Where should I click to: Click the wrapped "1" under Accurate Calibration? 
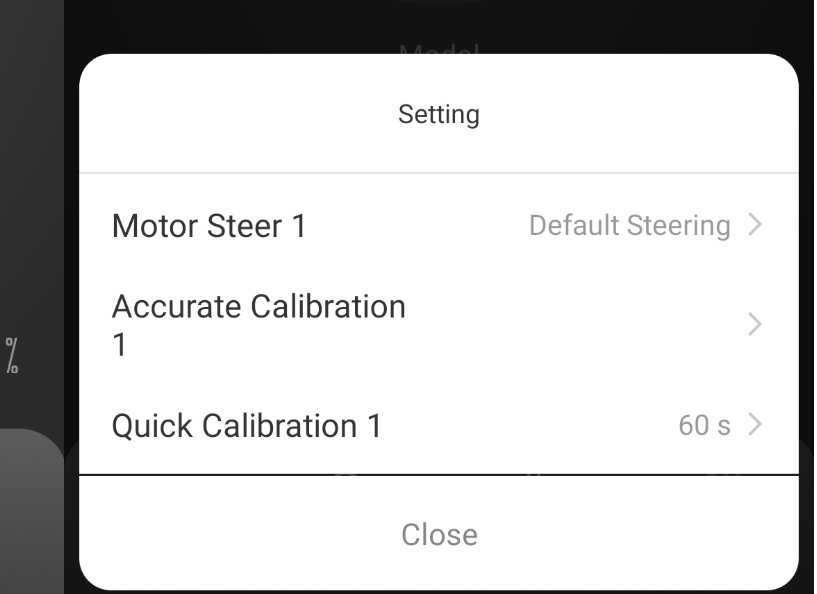pos(119,345)
